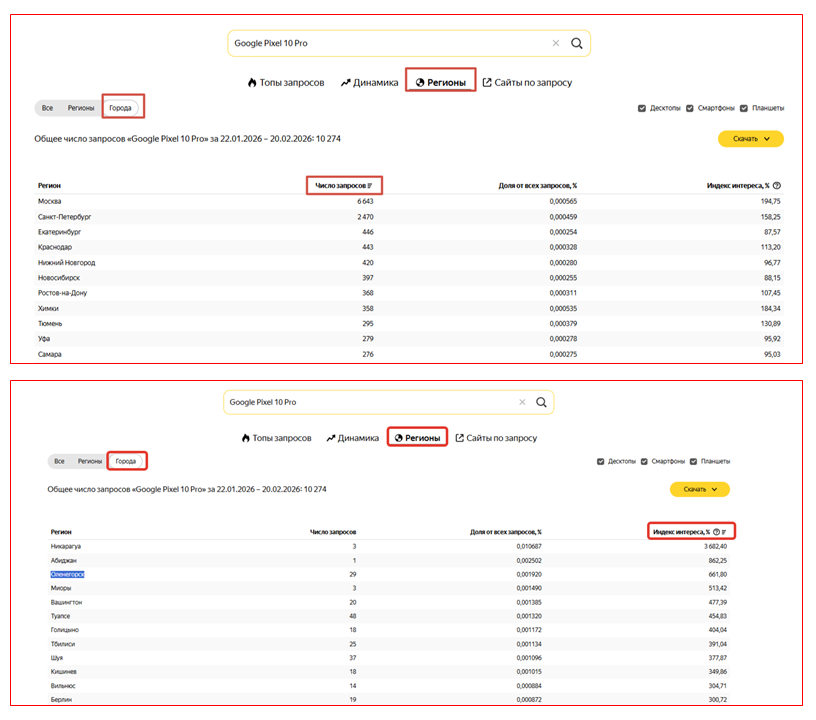816x720 pixels.
Task: Click into the search field in the upper screenshot
Action: (390, 44)
